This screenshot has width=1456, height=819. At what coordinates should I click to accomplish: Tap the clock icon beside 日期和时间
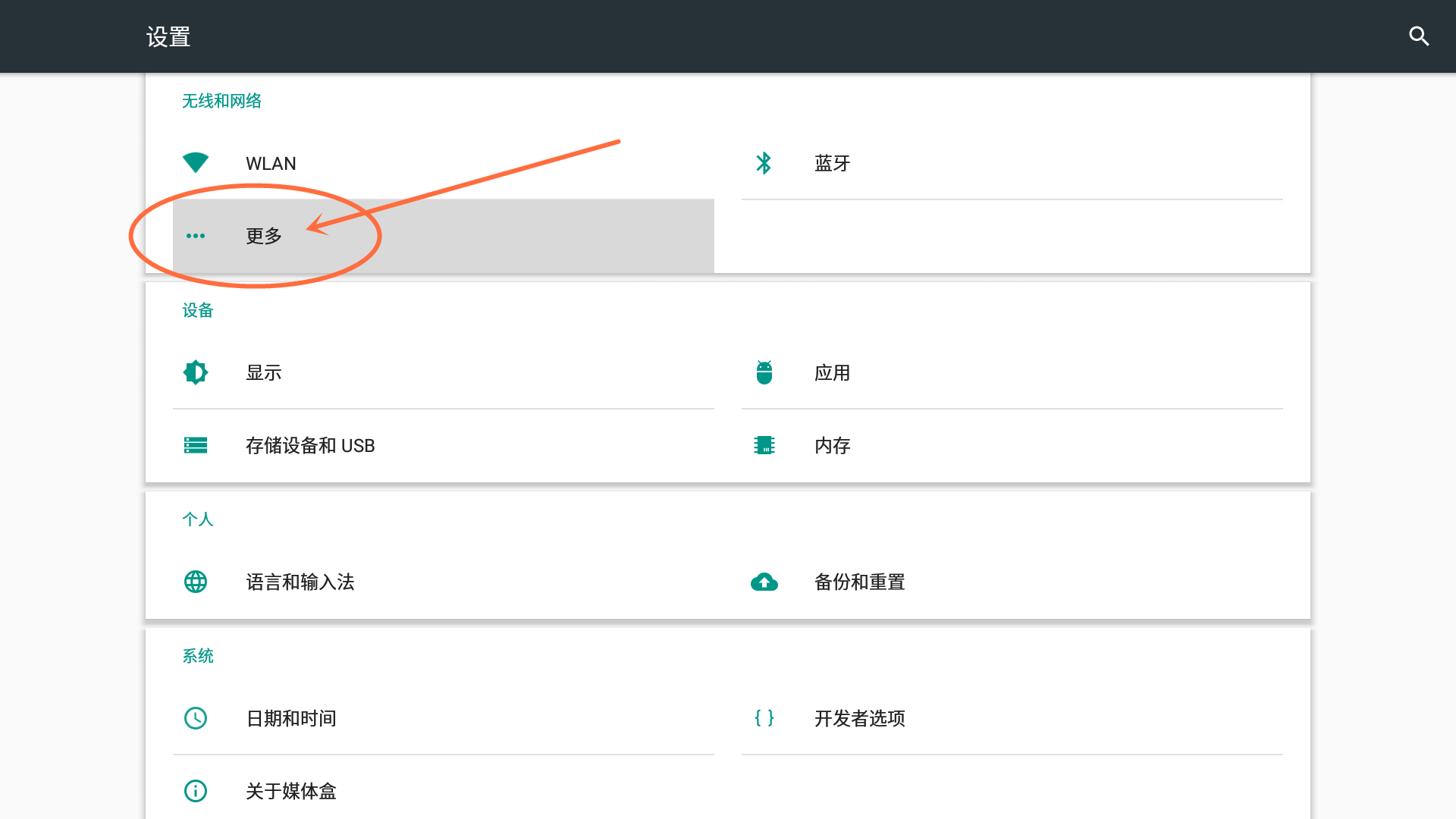196,718
